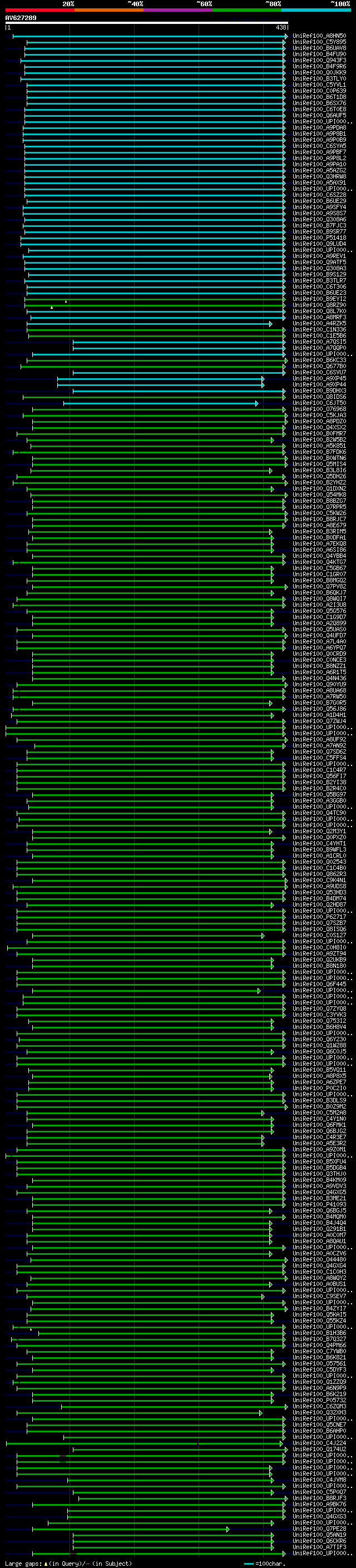356x1568 pixels.
Task: Select hit label UniRef100_B3TLY0
Action: coord(319,78)
